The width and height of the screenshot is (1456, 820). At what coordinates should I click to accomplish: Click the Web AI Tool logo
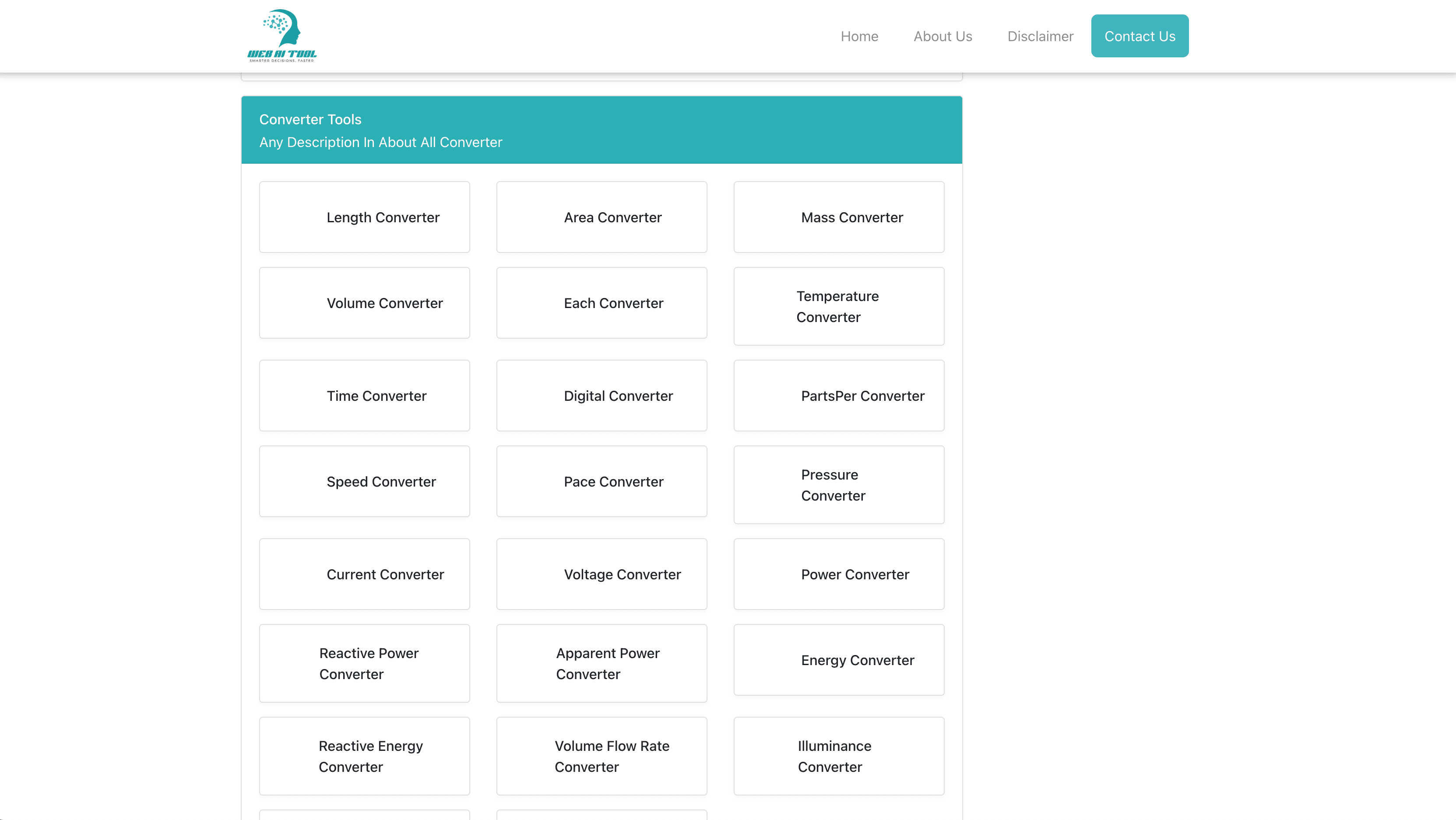coord(282,35)
